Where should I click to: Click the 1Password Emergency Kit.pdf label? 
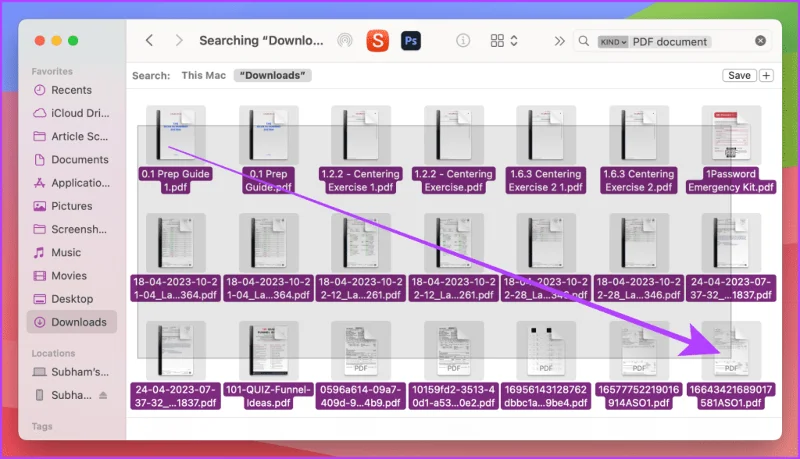[x=731, y=181]
